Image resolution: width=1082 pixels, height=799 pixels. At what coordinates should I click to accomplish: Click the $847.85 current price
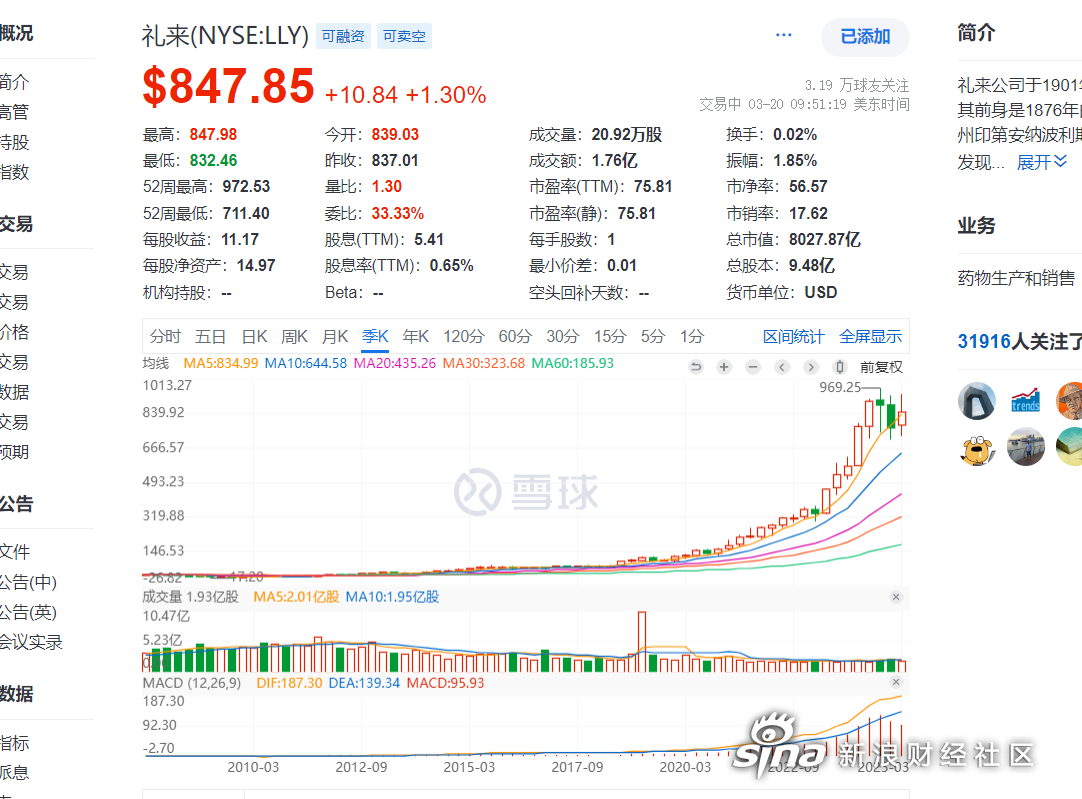pyautogui.click(x=228, y=87)
